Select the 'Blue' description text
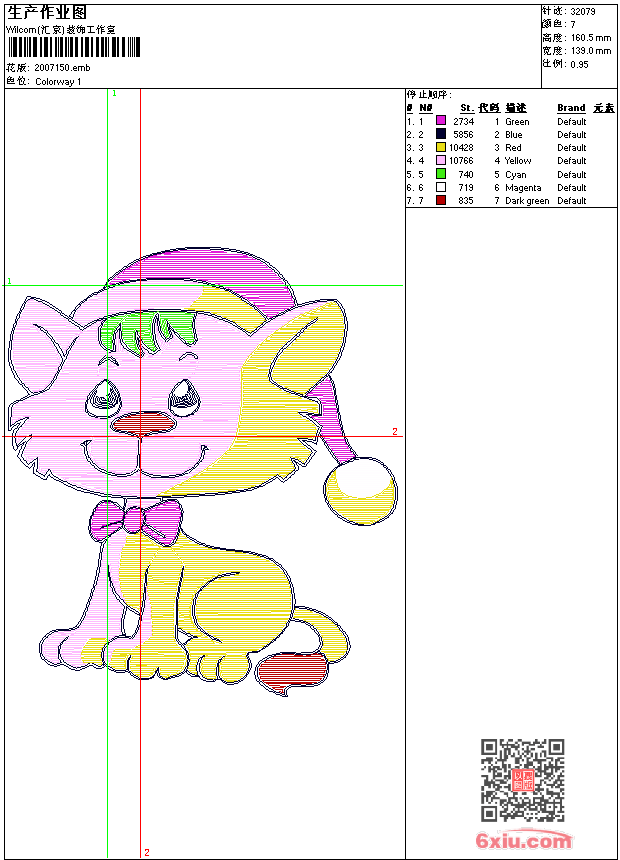Image resolution: width=620 pixels, height=860 pixels. click(x=514, y=135)
